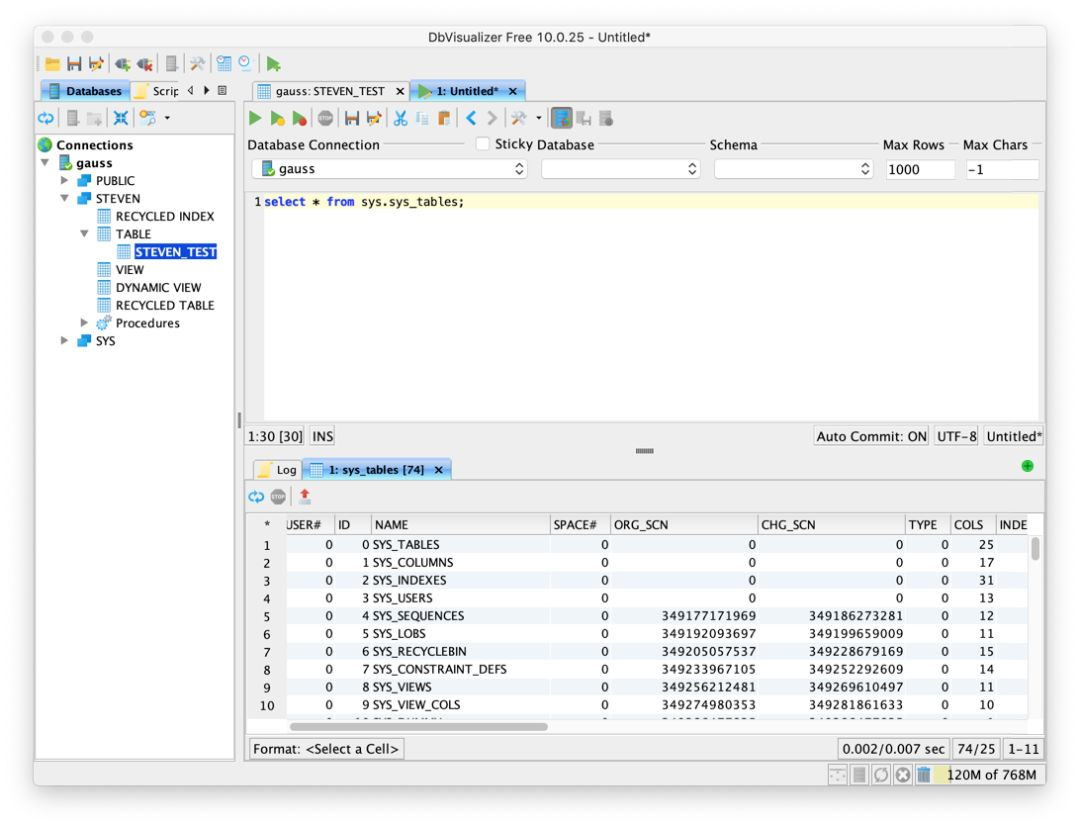Execute script with red dot icon
Viewport: 1080px width, 827px height.
(300, 118)
